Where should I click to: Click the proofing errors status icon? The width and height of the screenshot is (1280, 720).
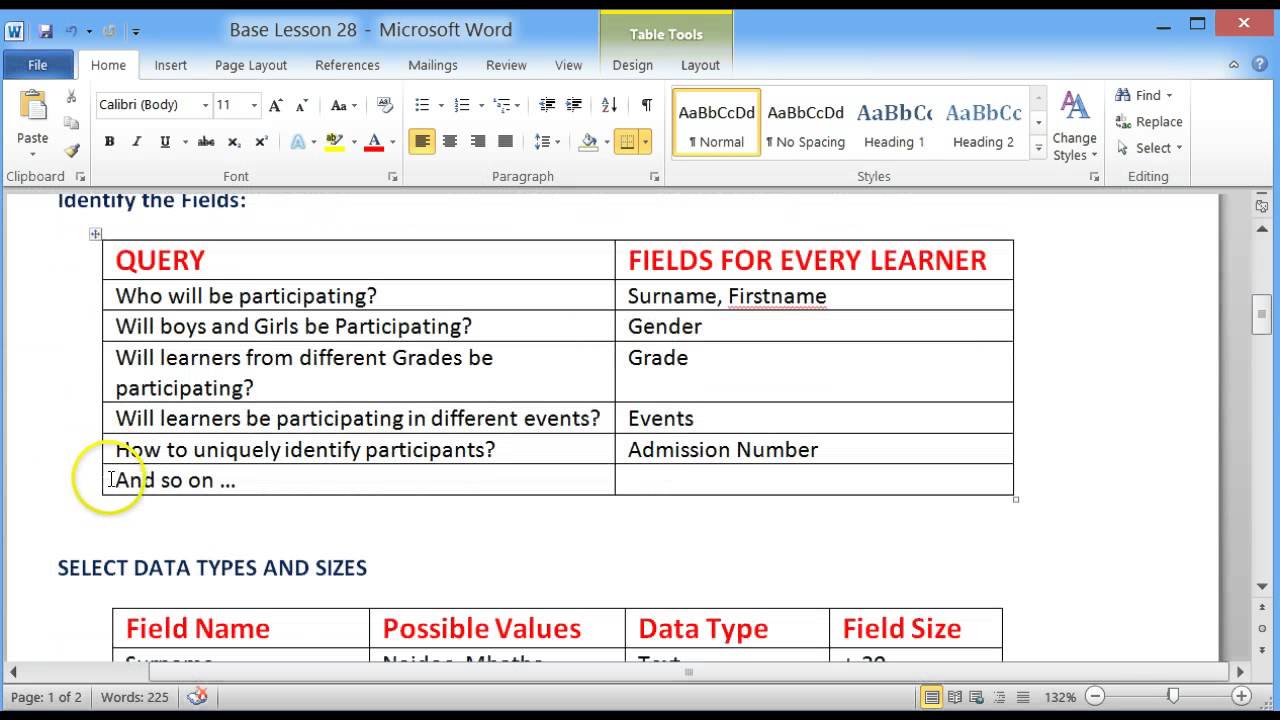(198, 696)
